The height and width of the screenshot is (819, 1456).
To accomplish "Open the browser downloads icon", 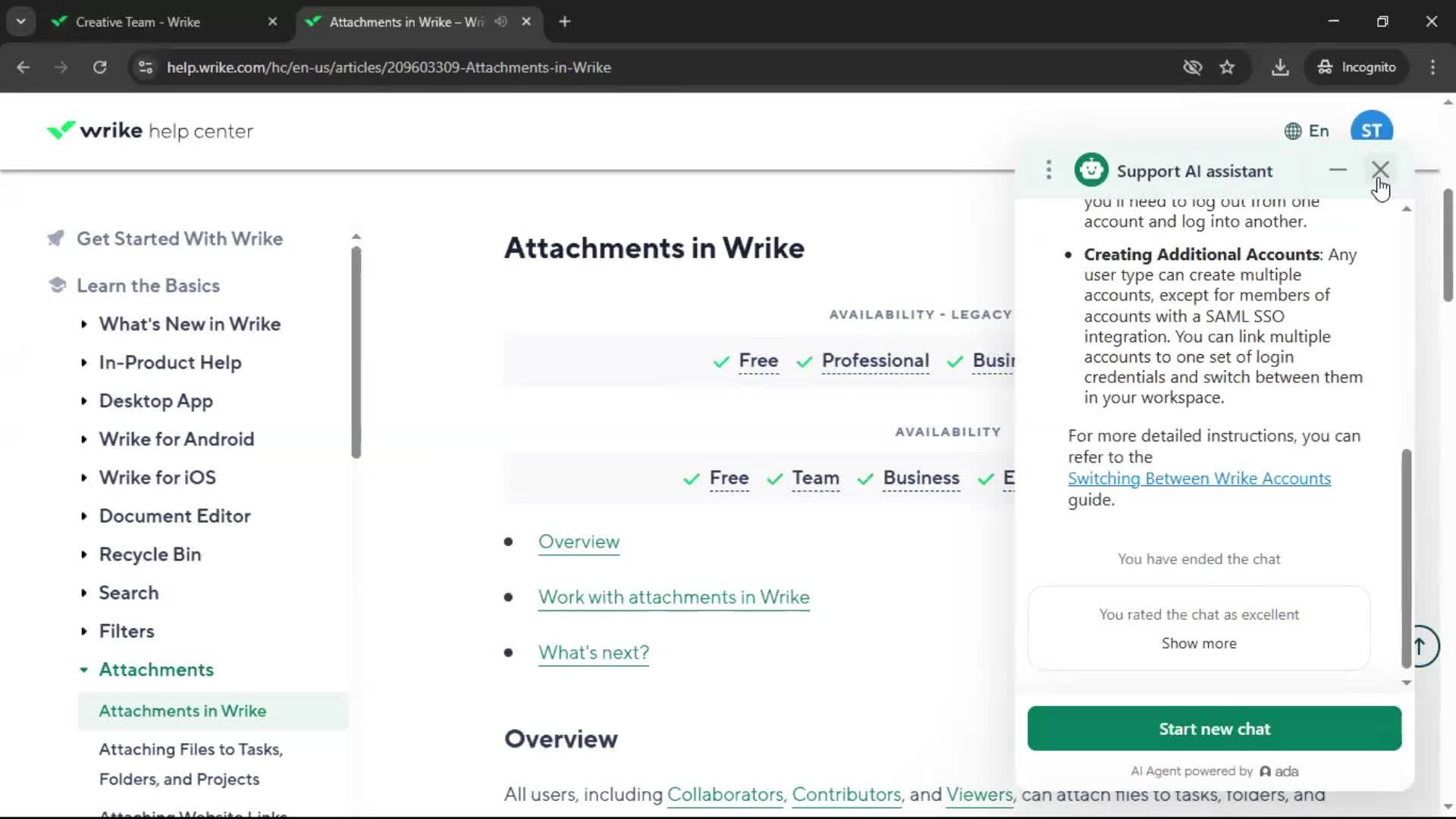I will click(x=1280, y=67).
